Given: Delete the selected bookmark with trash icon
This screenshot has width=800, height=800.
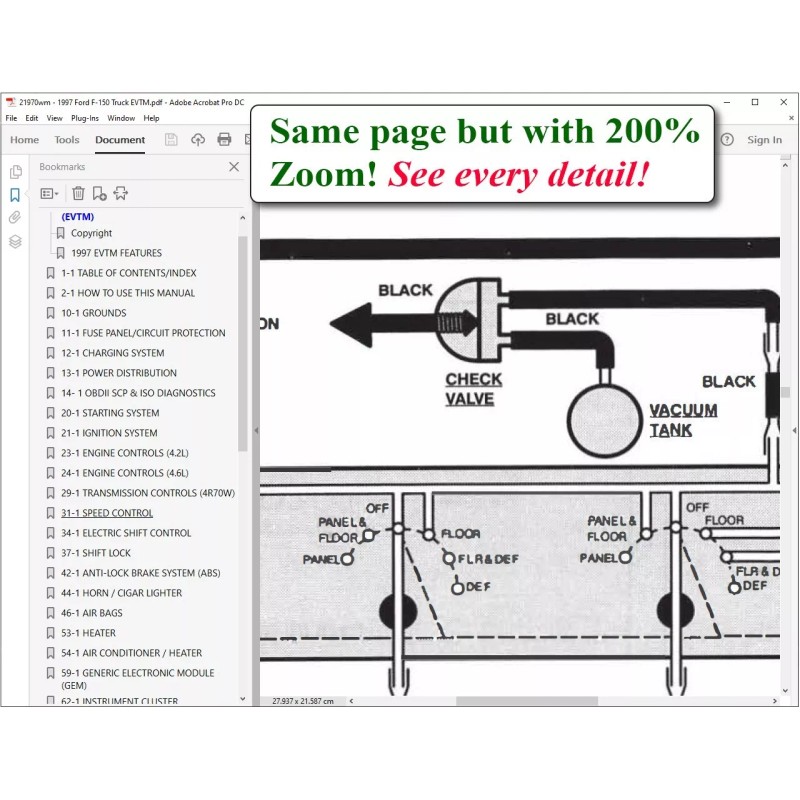Looking at the screenshot, I should pyautogui.click(x=78, y=194).
